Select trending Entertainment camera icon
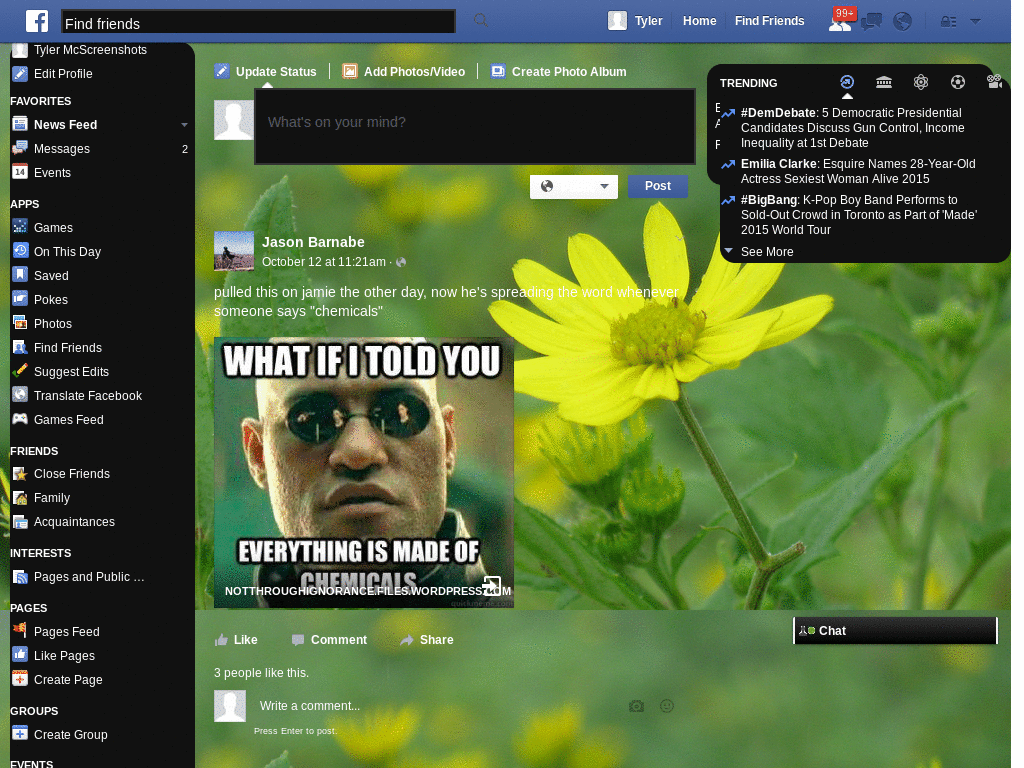This screenshot has height=768, width=1024. [995, 82]
